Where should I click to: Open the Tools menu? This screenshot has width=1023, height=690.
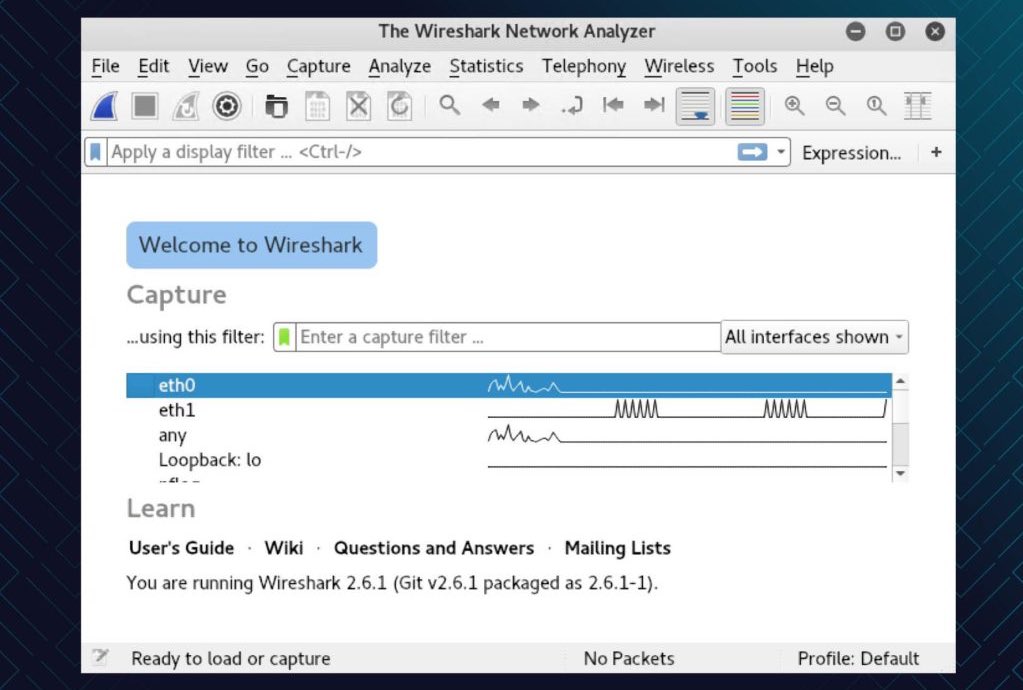pos(754,67)
